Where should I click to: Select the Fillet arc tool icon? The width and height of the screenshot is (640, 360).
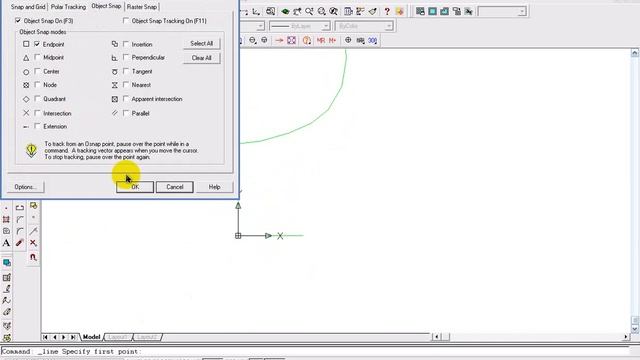click(20, 231)
